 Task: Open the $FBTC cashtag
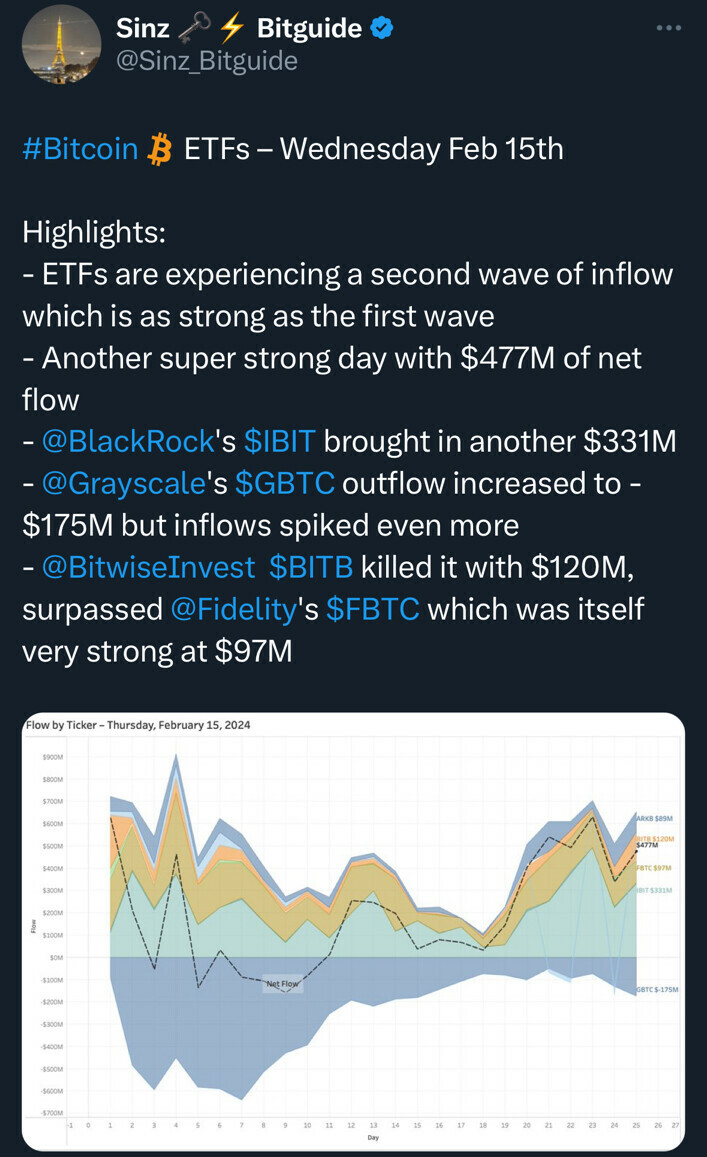pyautogui.click(x=372, y=609)
